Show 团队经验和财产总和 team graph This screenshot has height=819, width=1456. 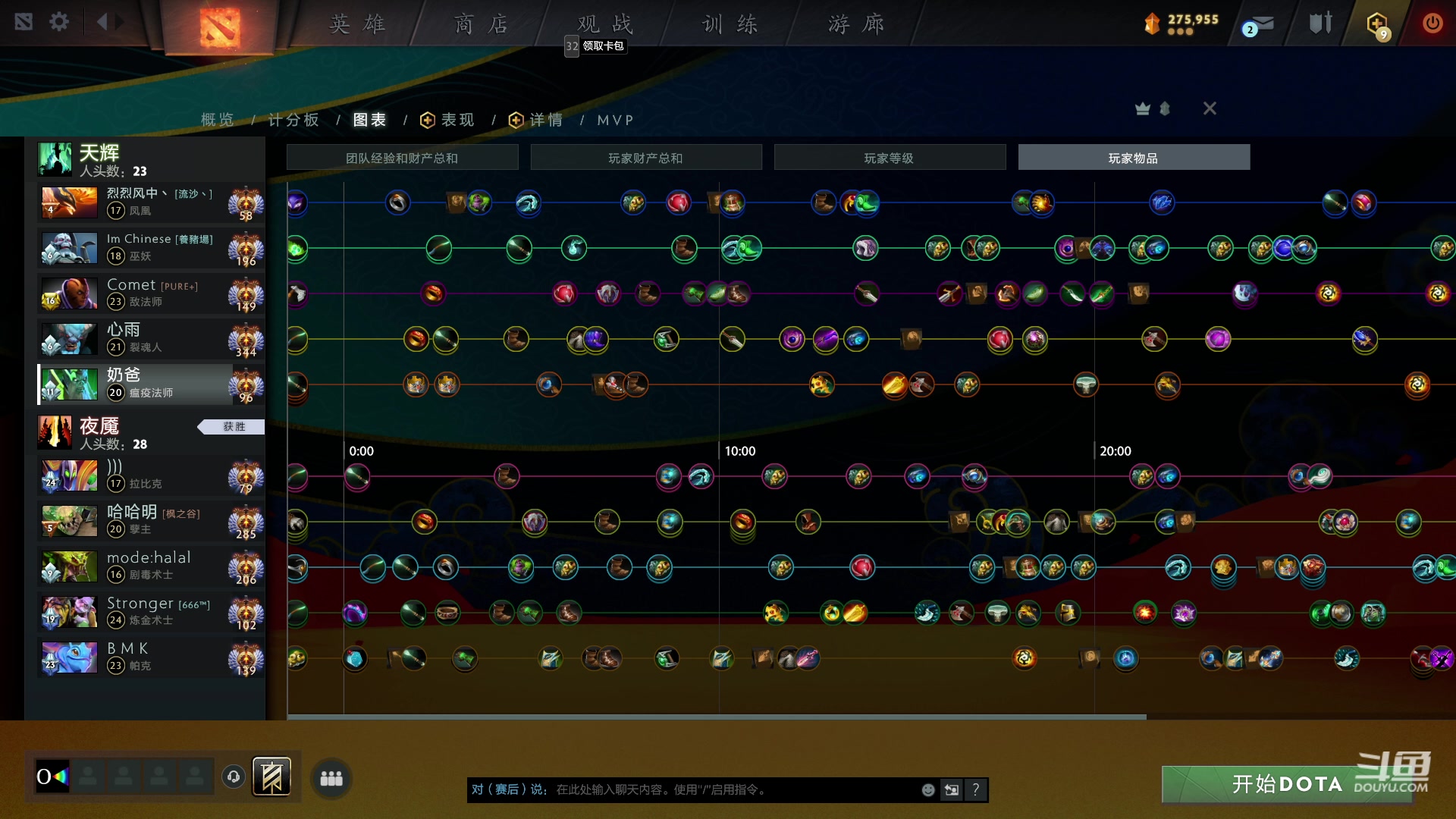[x=402, y=158]
